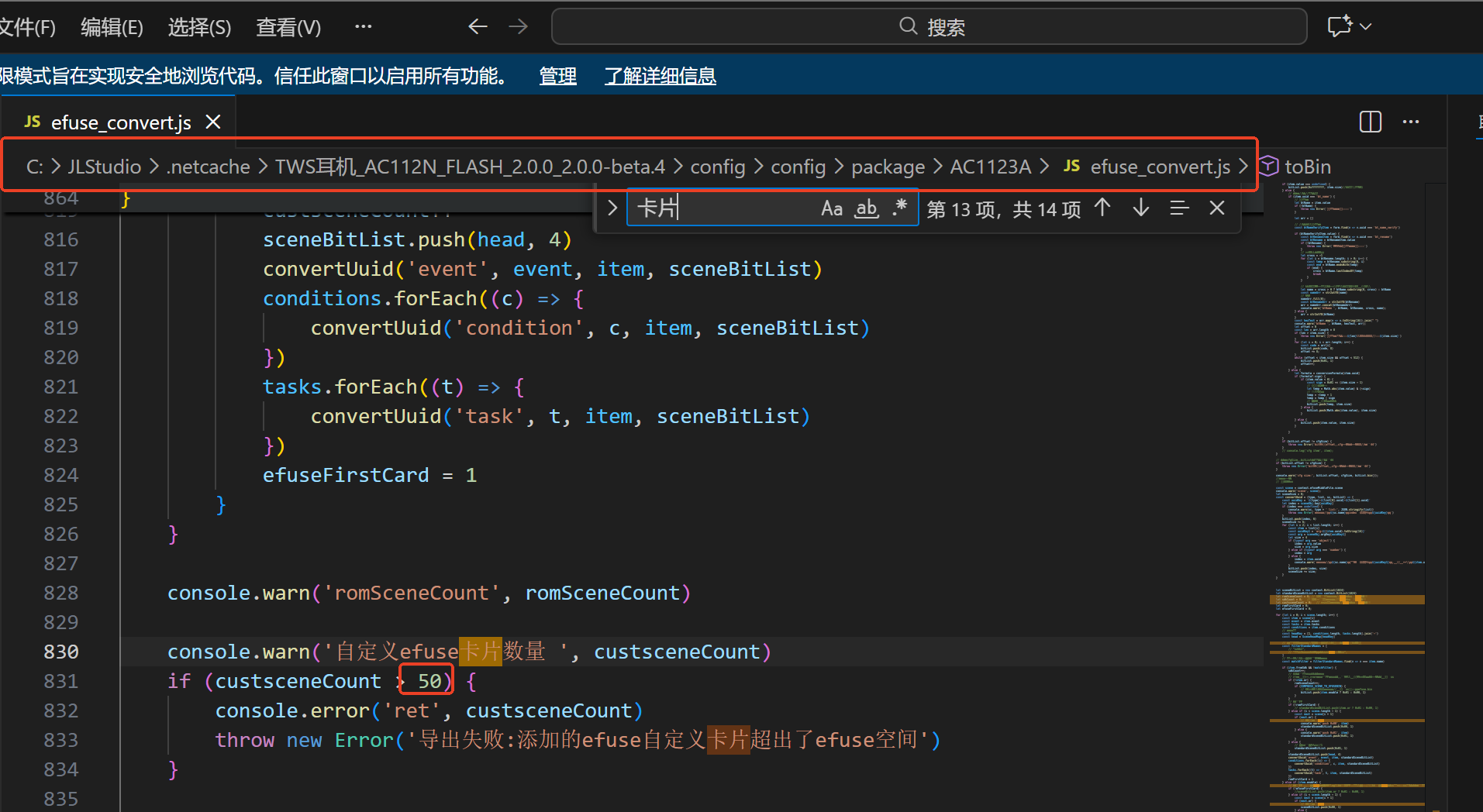Click the 搜索 command center box

coord(929,27)
